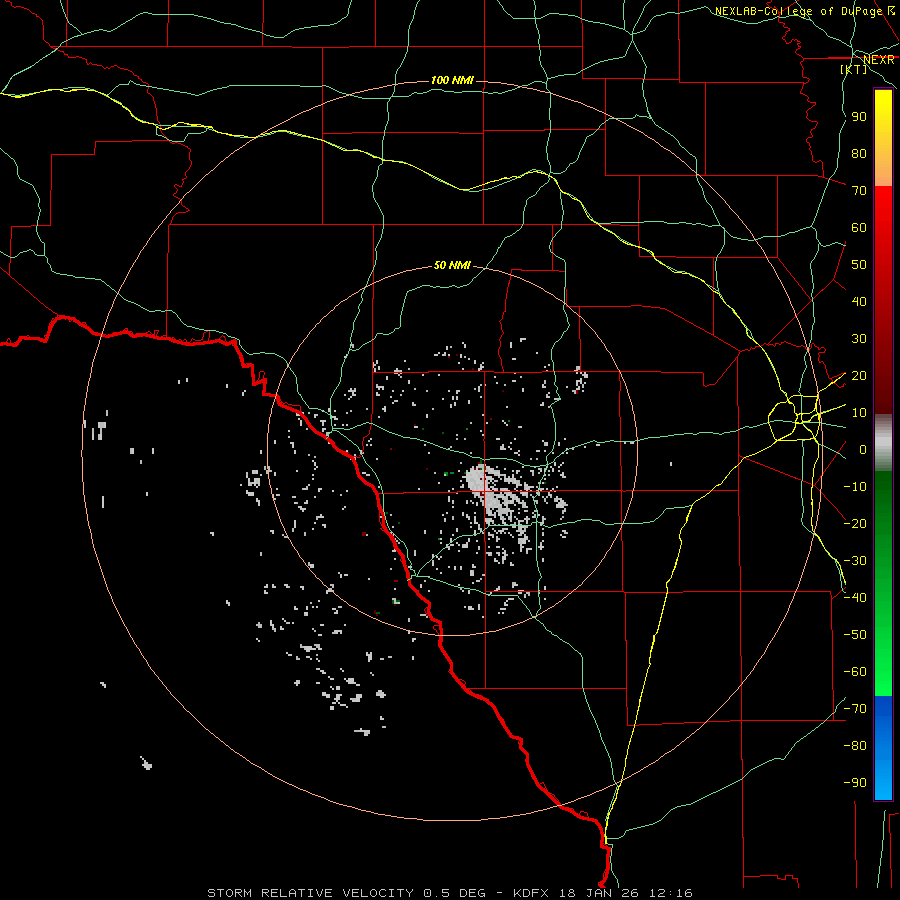900x900 pixels.
Task: Click the 50 NMI range ring label
Action: [x=452, y=265]
